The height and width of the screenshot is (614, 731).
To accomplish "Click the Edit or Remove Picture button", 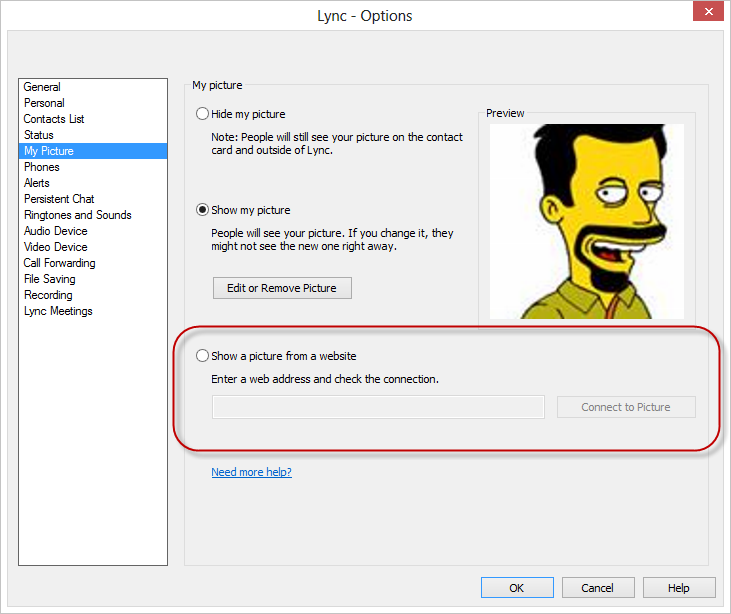I will (x=282, y=288).
